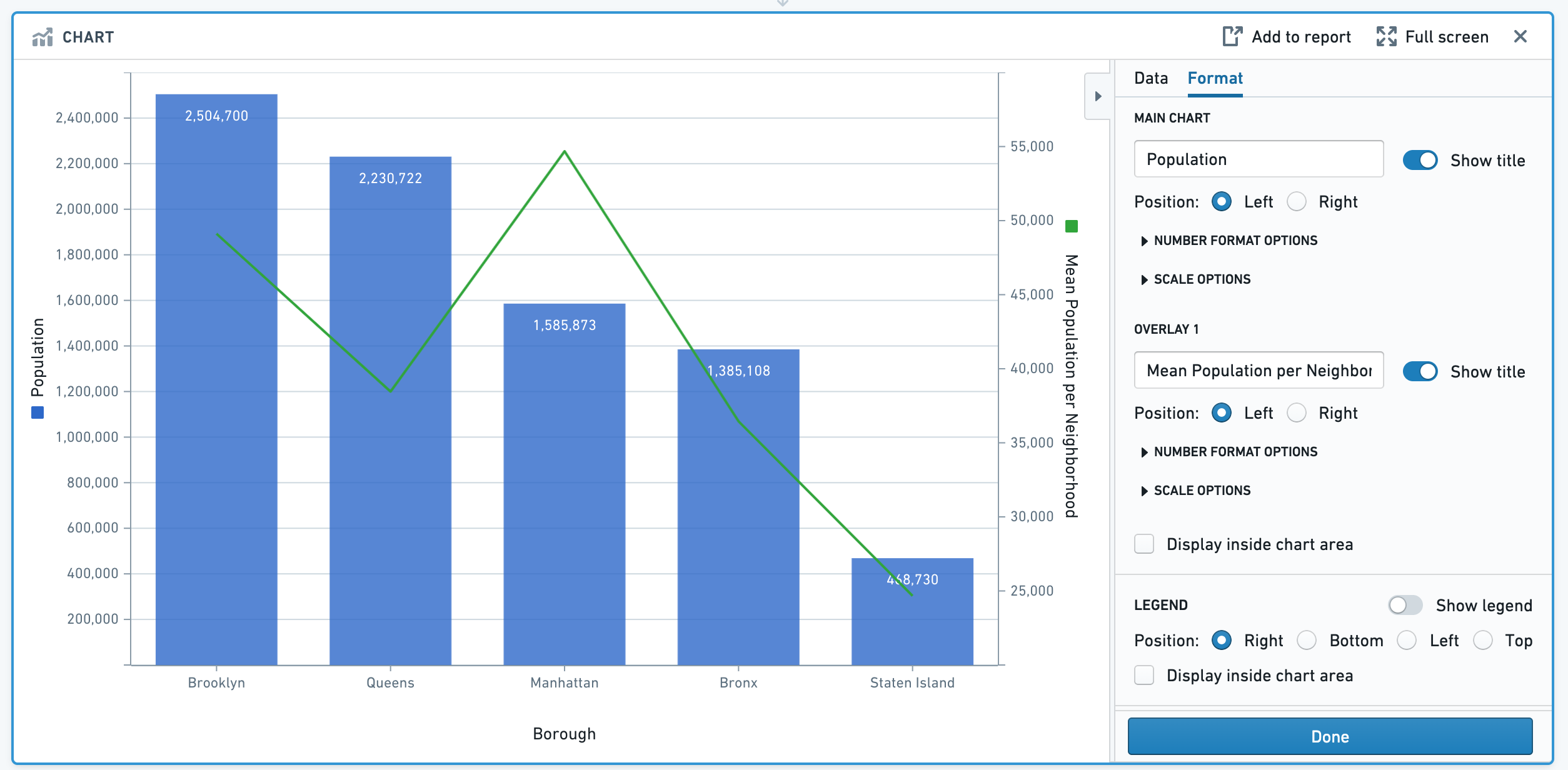This screenshot has height=770, width=1568.
Task: Select legend position Top
Action: pos(1483,640)
